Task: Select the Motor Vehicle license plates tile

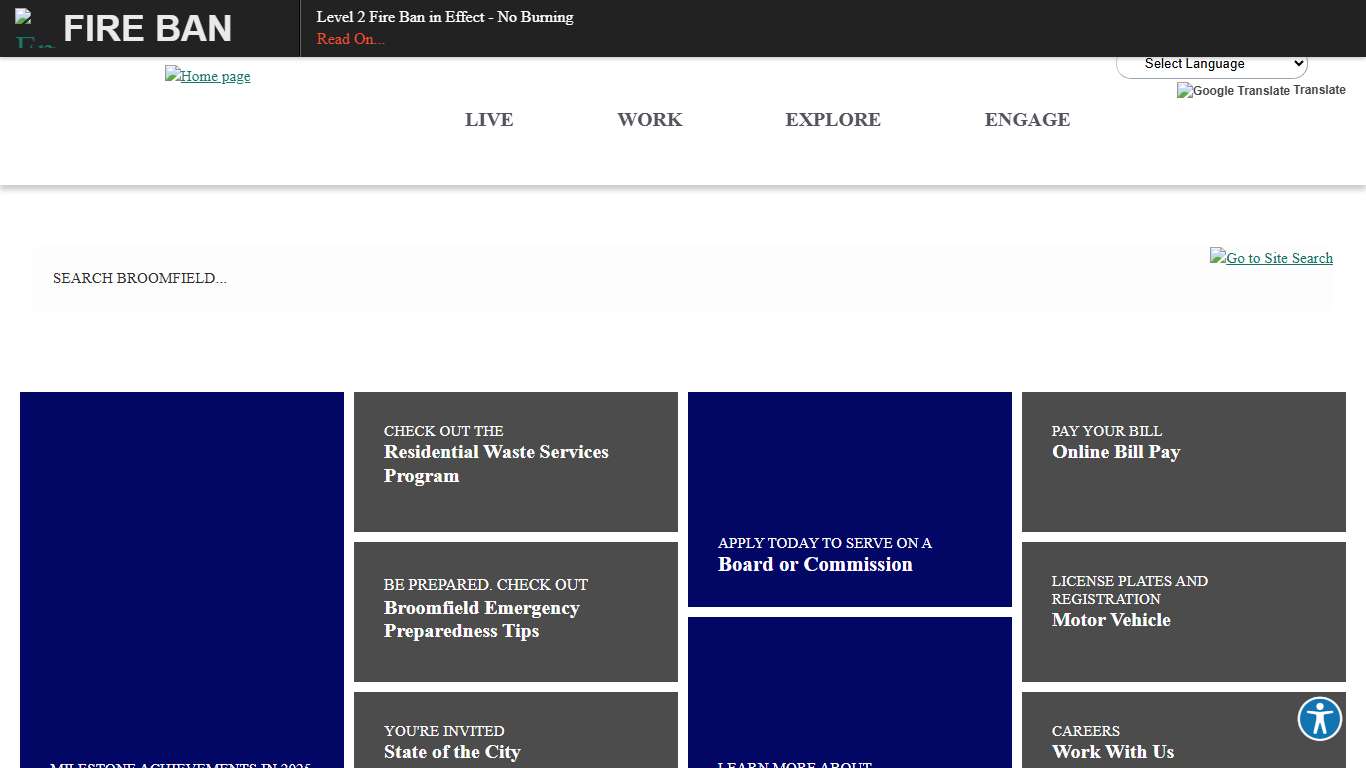Action: 1183,611
